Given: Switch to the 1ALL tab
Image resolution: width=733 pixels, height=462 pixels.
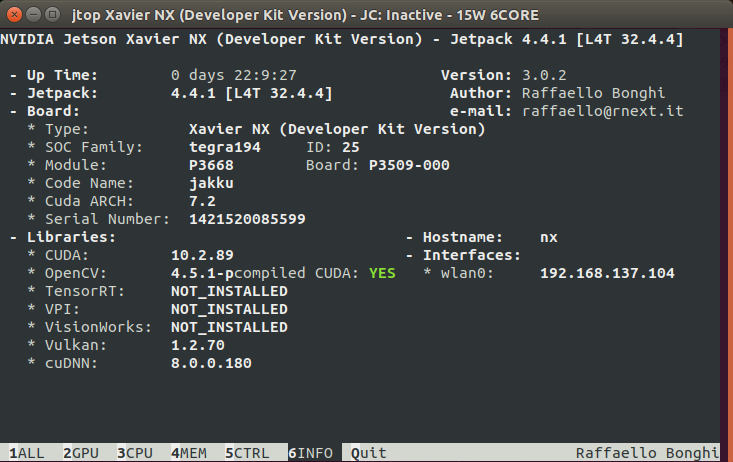Looking at the screenshot, I should tap(27, 453).
